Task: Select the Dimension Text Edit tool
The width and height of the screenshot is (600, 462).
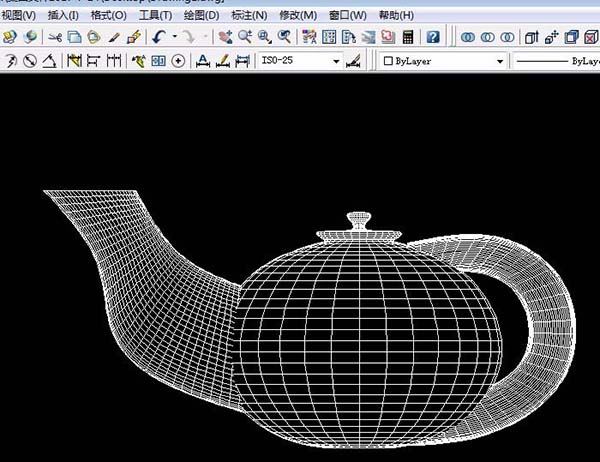Action: 222,60
